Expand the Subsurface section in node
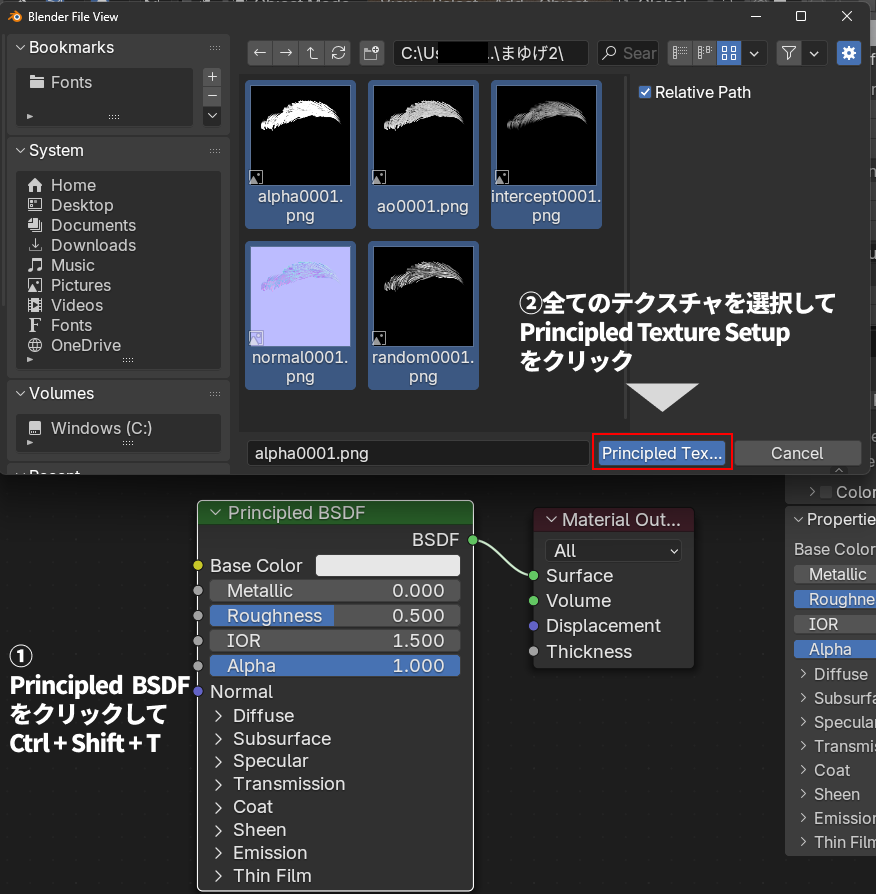The width and height of the screenshot is (876, 894). click(x=219, y=739)
